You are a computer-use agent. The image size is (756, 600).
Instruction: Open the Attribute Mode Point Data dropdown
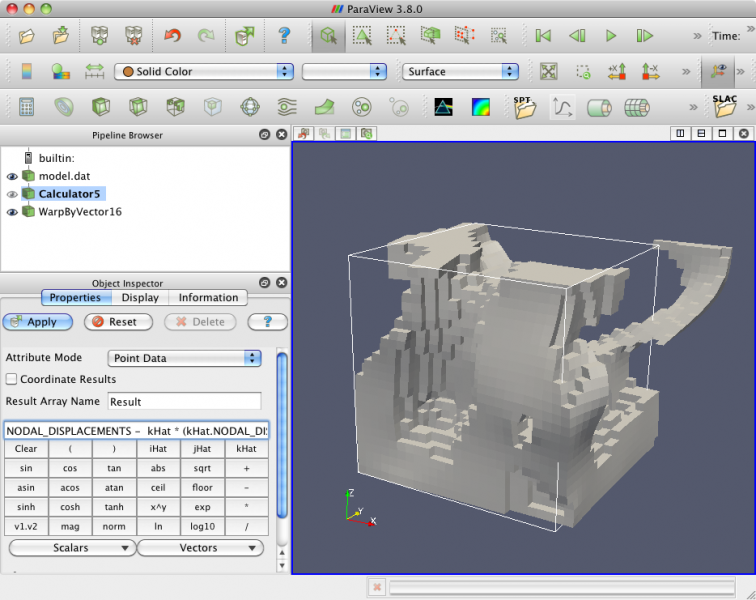pos(185,358)
